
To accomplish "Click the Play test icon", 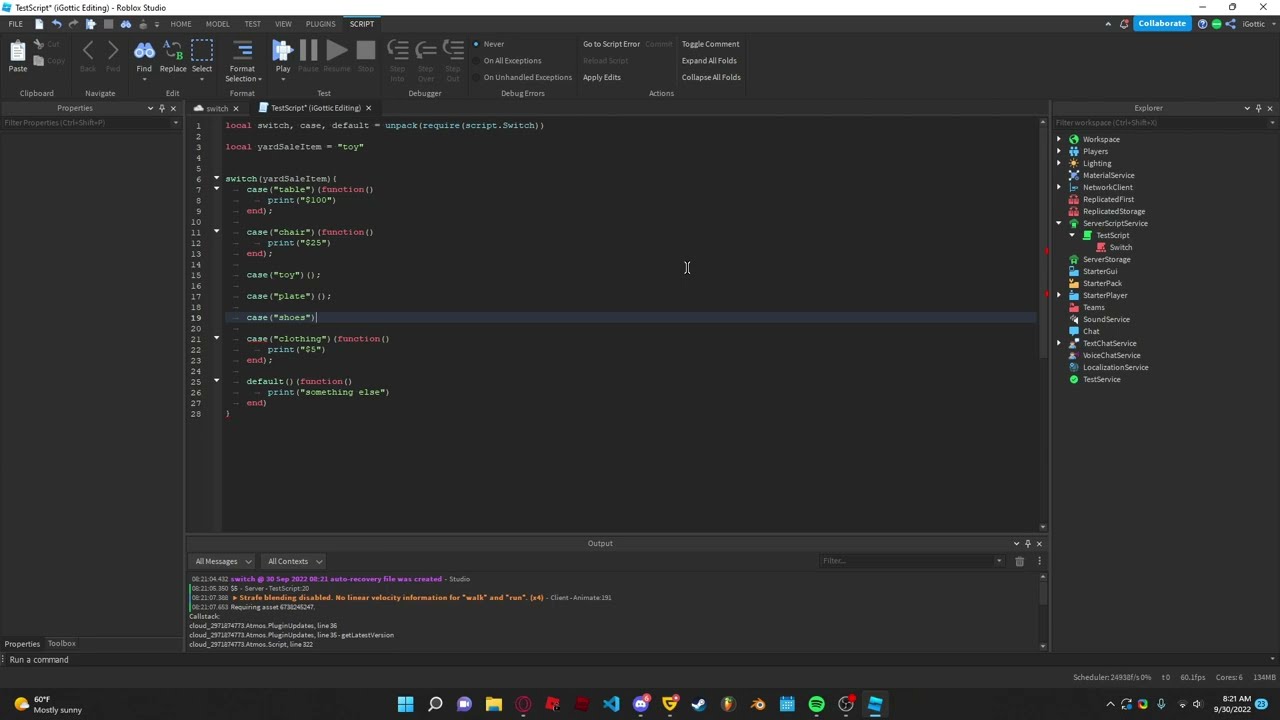I will coord(282,51).
